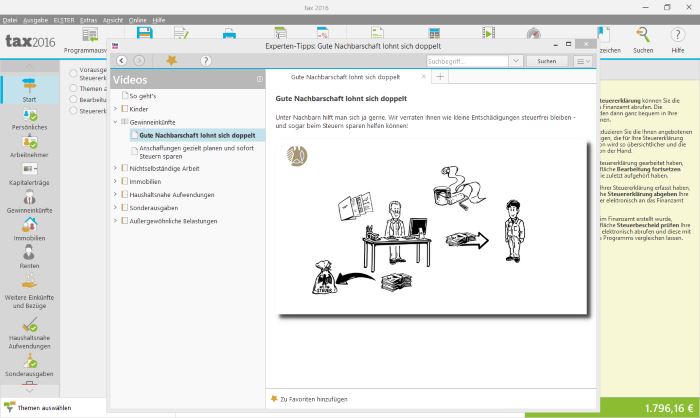Select the bottom Steuererklärung radio button
Screen dimensions: 700x418
pyautogui.click(x=73, y=111)
